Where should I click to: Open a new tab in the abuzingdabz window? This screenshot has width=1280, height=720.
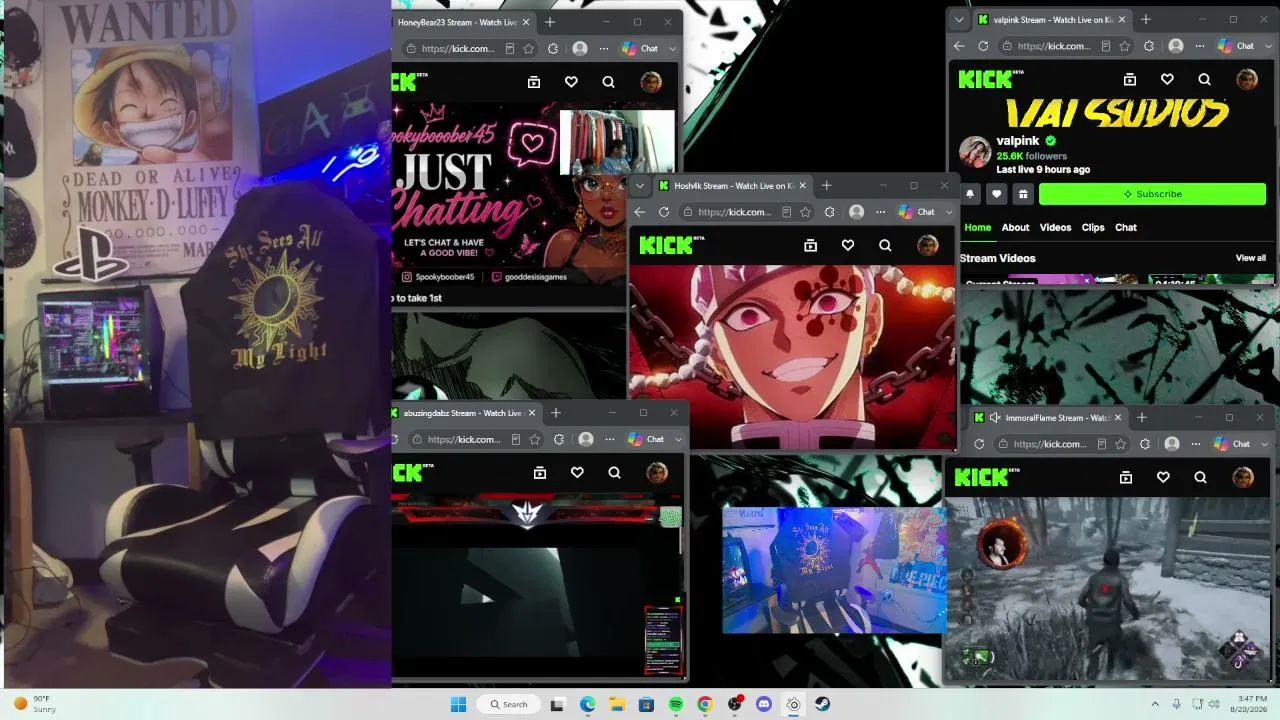(x=556, y=413)
